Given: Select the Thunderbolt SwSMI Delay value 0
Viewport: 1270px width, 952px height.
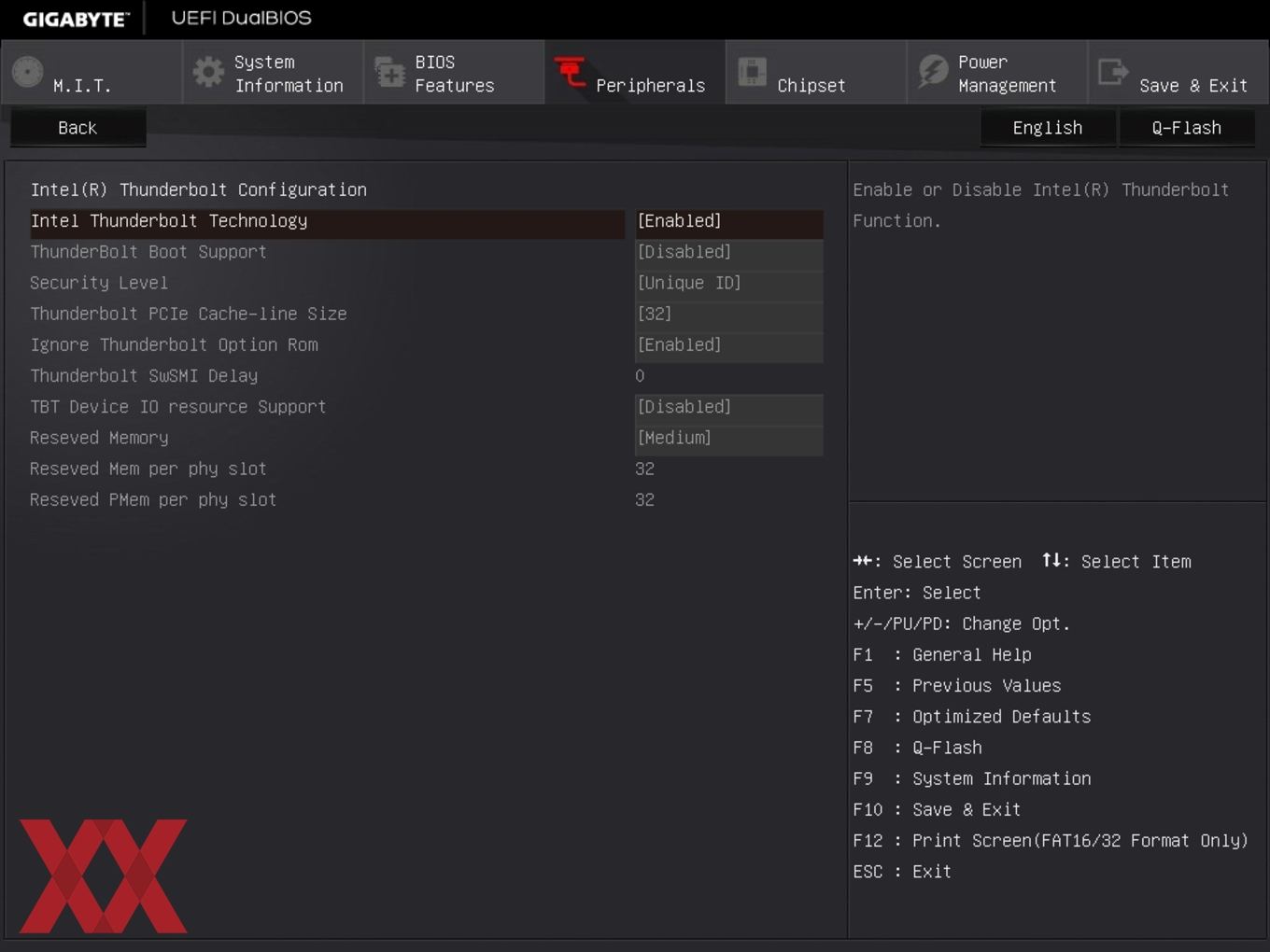Looking at the screenshot, I should [x=640, y=376].
